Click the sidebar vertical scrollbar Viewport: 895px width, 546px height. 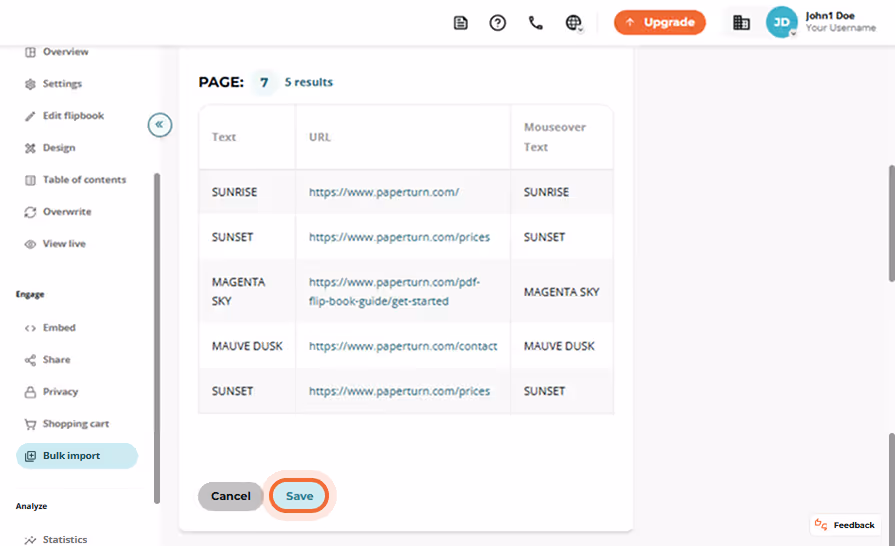click(x=157, y=338)
